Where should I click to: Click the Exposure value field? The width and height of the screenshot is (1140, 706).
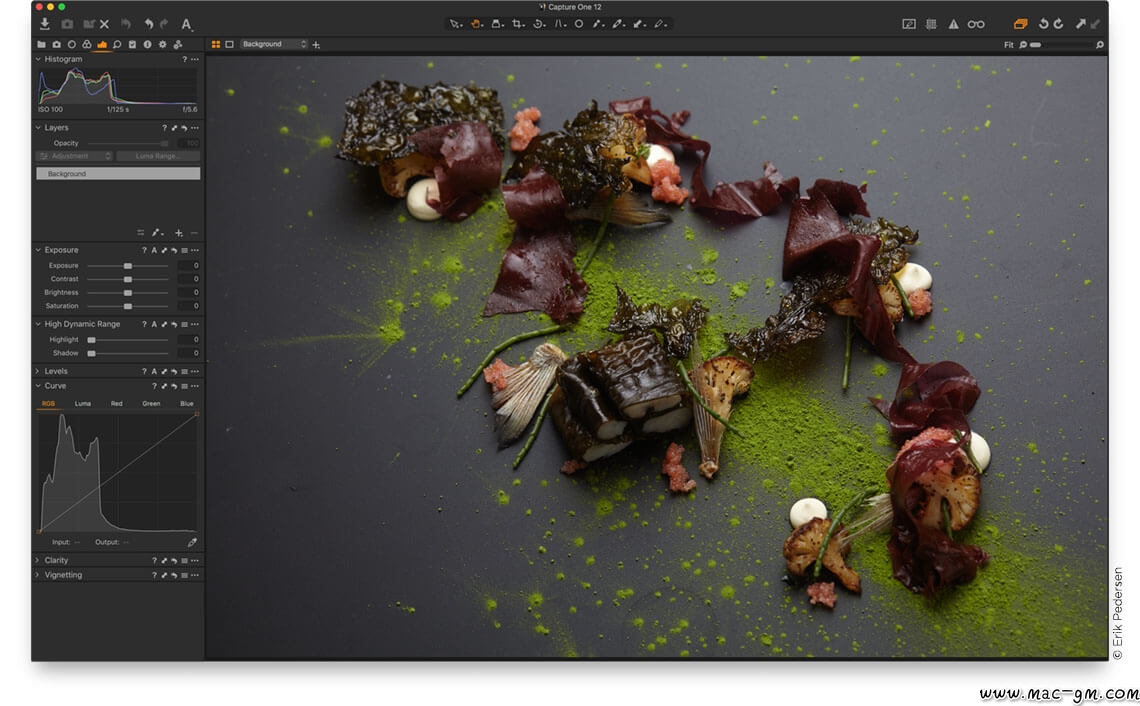tap(189, 266)
